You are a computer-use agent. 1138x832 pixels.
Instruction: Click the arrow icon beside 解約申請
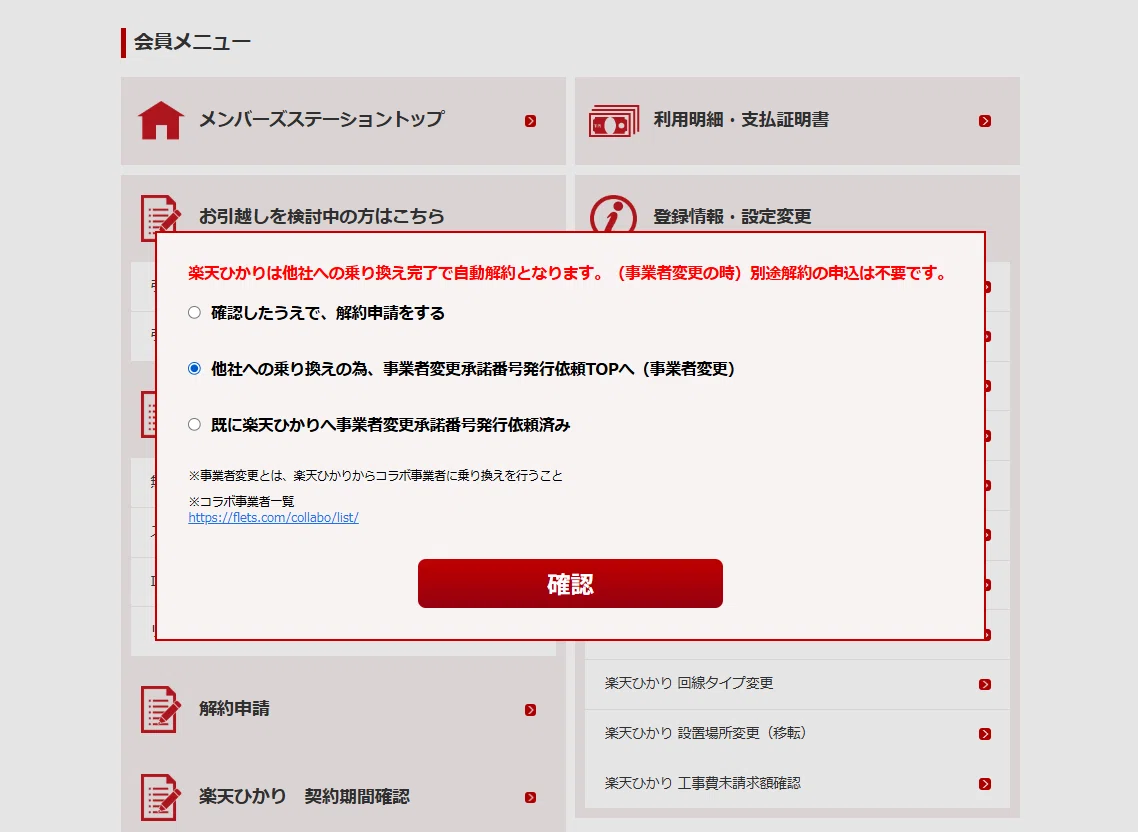(531, 710)
